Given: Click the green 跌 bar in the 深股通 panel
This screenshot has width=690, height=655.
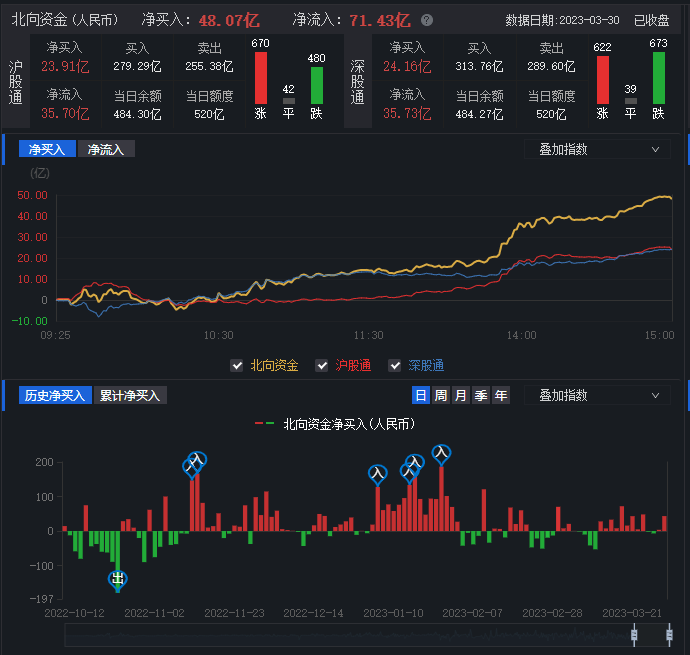Looking at the screenshot, I should point(658,78).
